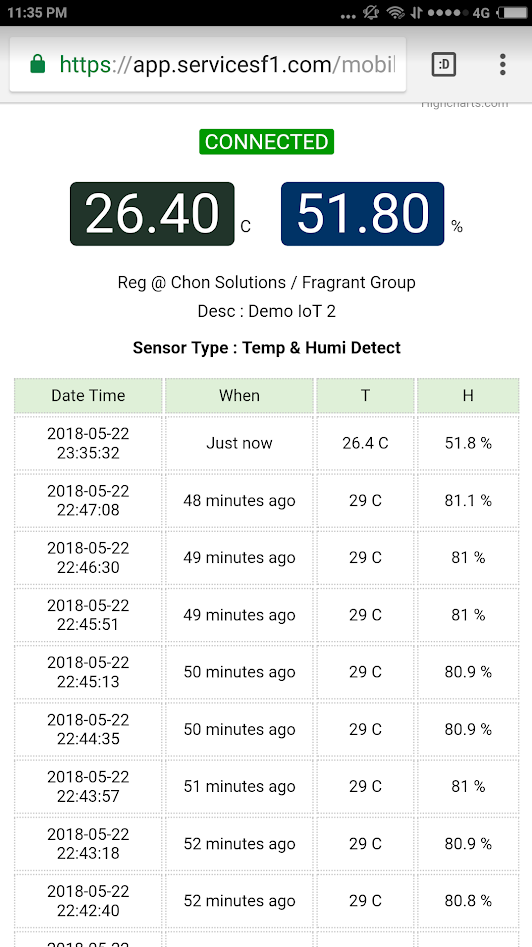532x947 pixels.
Task: Select the 51.80 humidity display box
Action: pyautogui.click(x=362, y=214)
